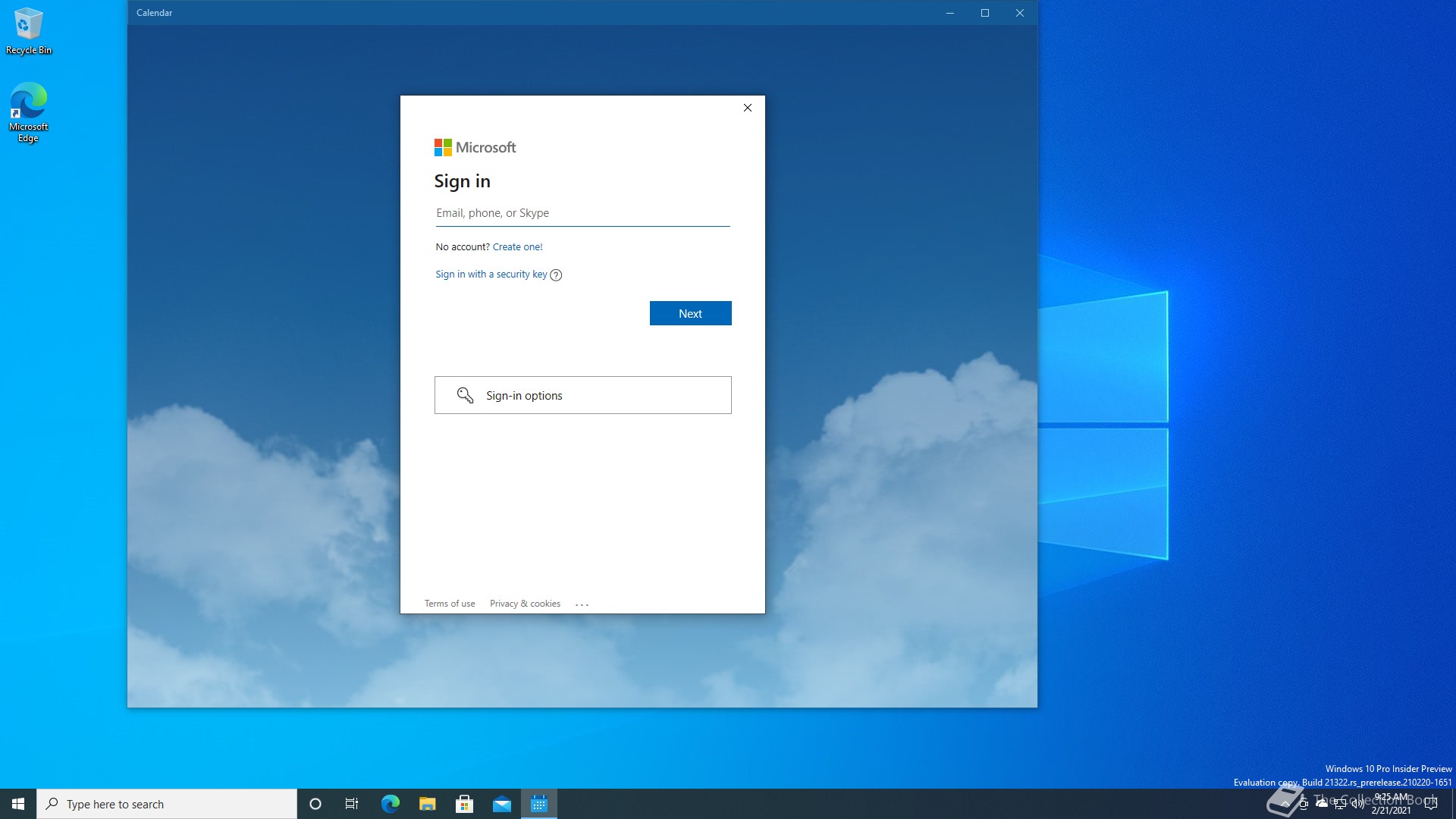Click the Email, phone, or Skype field
Screen dimensions: 1456x819
click(x=582, y=213)
